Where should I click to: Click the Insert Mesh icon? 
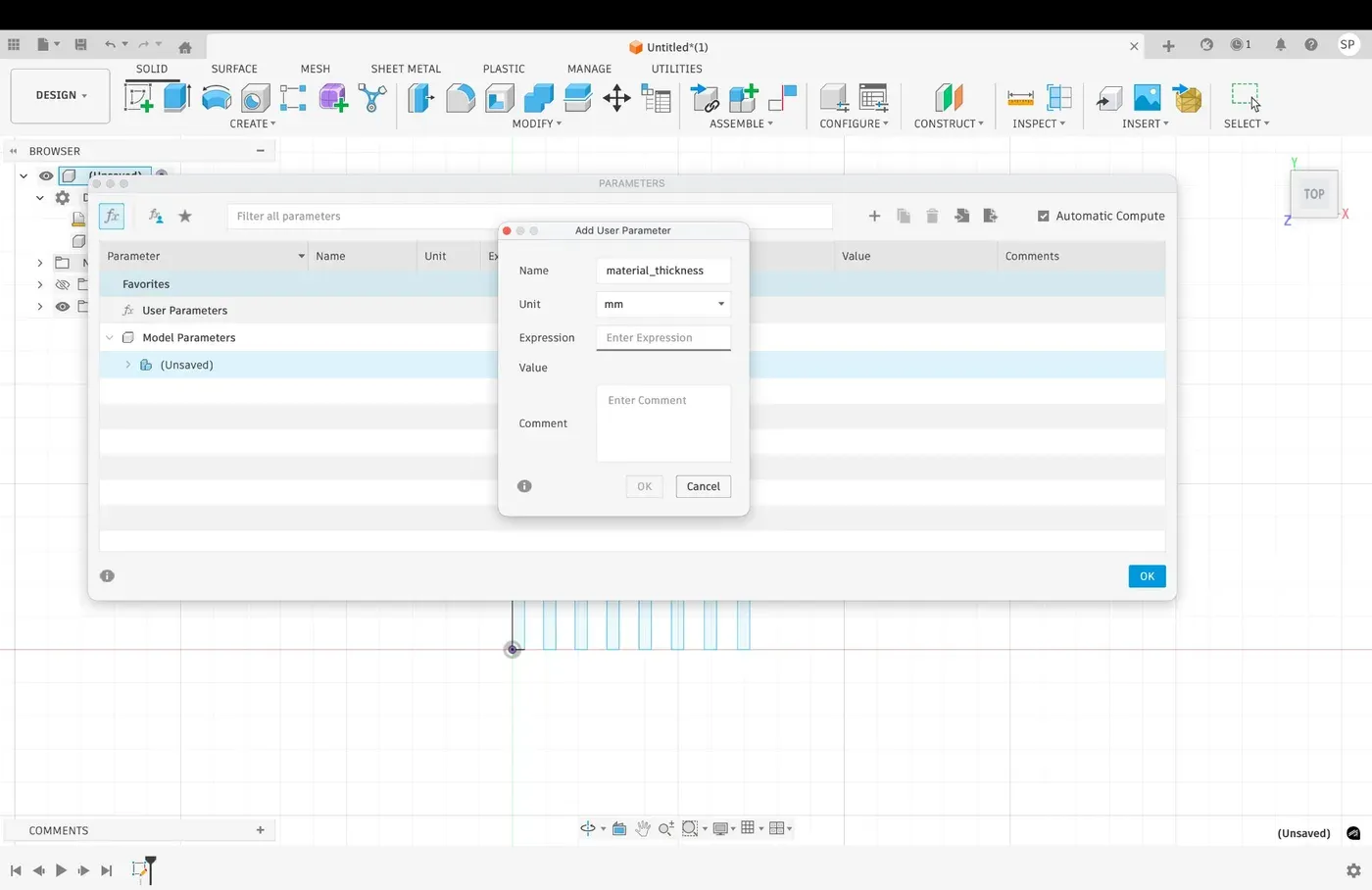pos(1187,97)
